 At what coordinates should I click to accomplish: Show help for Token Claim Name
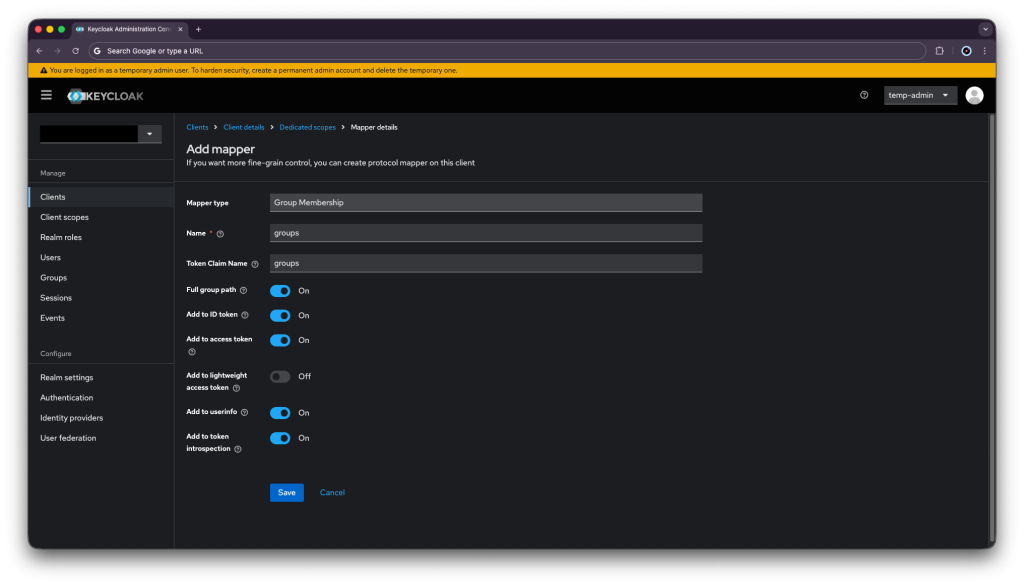(255, 264)
